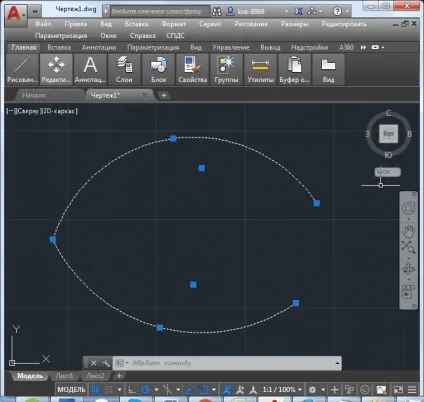Expand the command line history arrow
The image size is (424, 402).
[x=337, y=363]
